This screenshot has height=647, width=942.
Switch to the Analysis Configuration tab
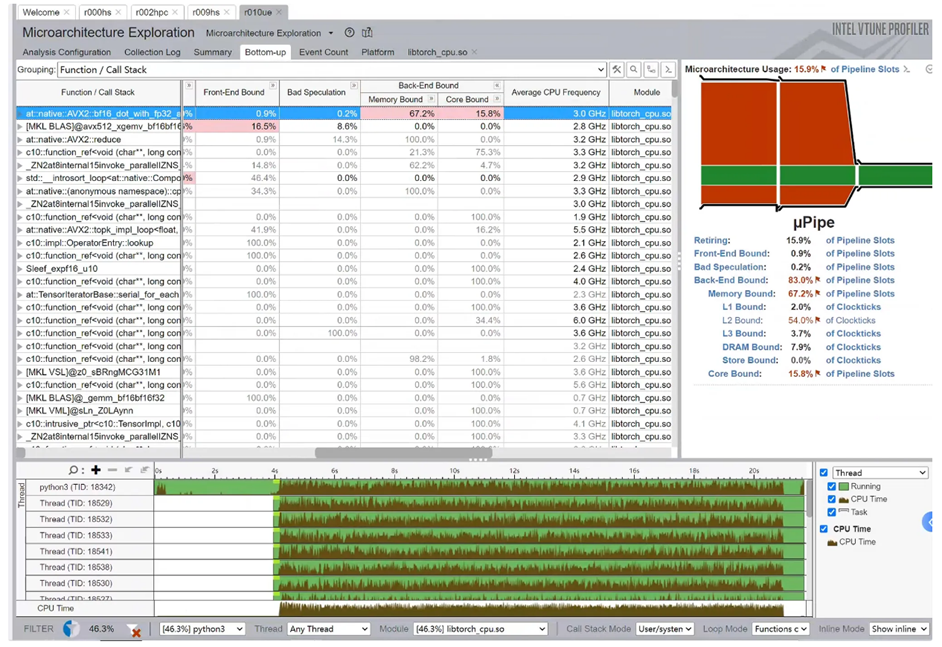pyautogui.click(x=67, y=52)
